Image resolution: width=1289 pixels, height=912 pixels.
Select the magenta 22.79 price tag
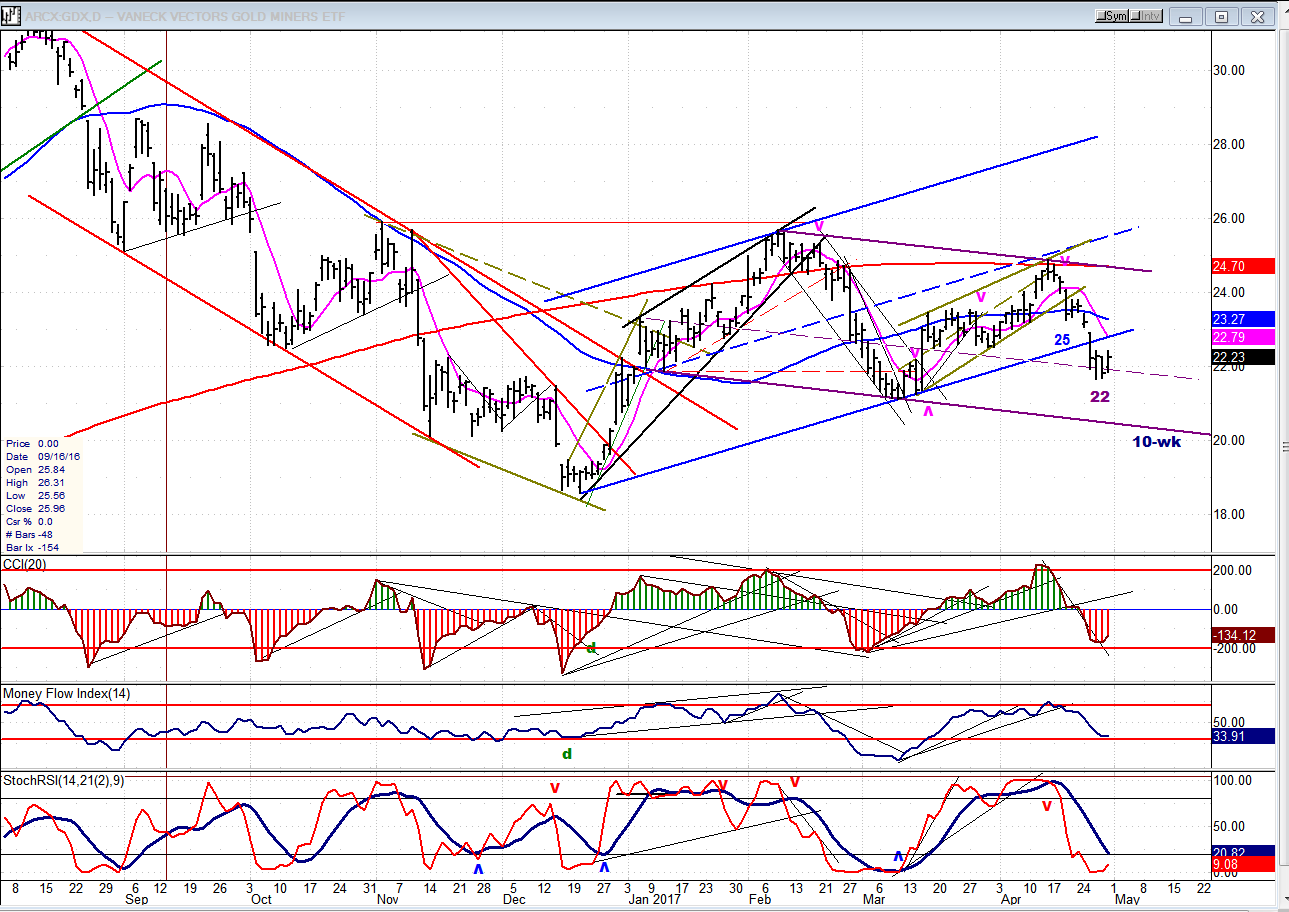[1241, 337]
